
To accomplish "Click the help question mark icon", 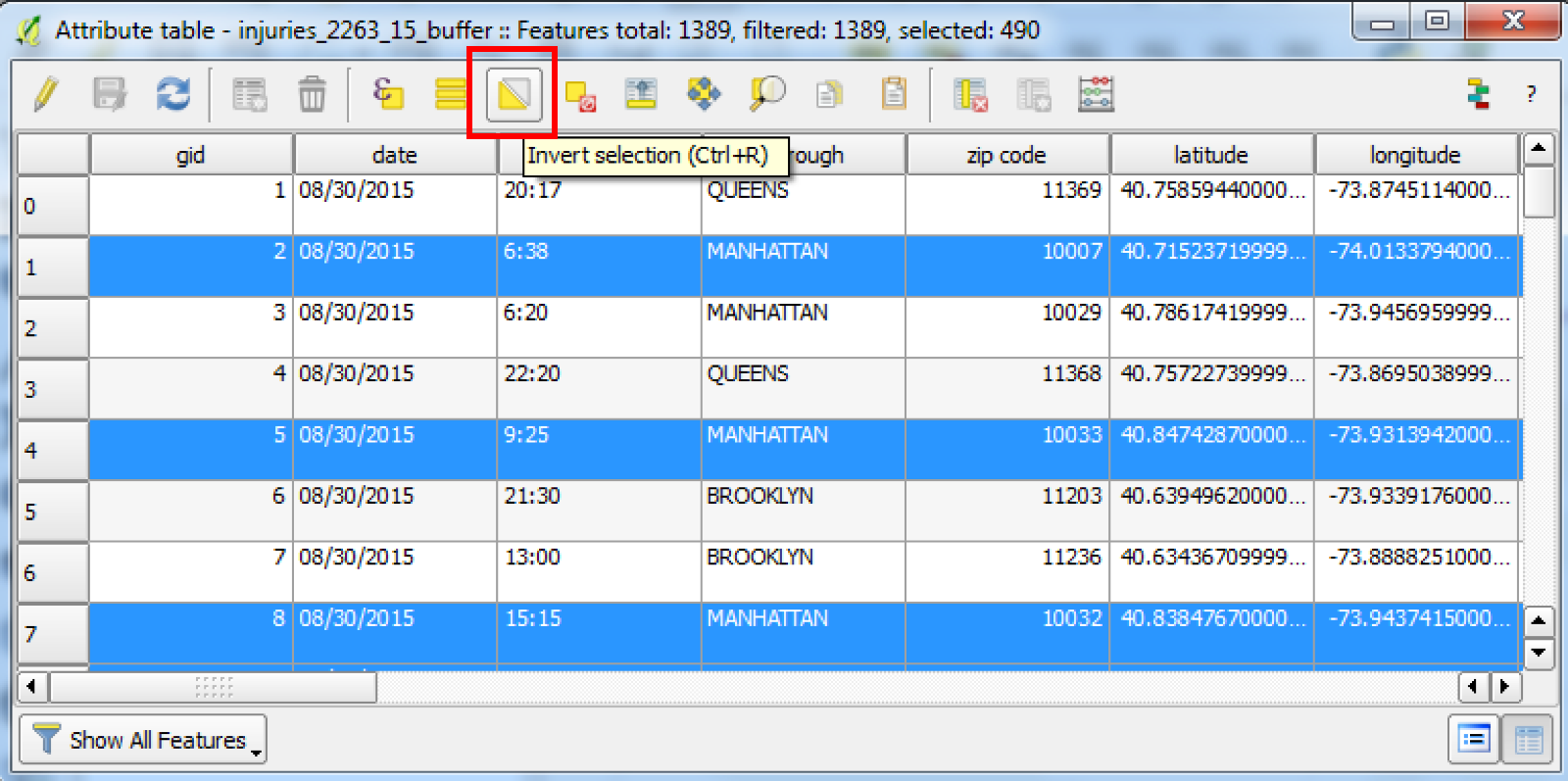I will click(1531, 95).
